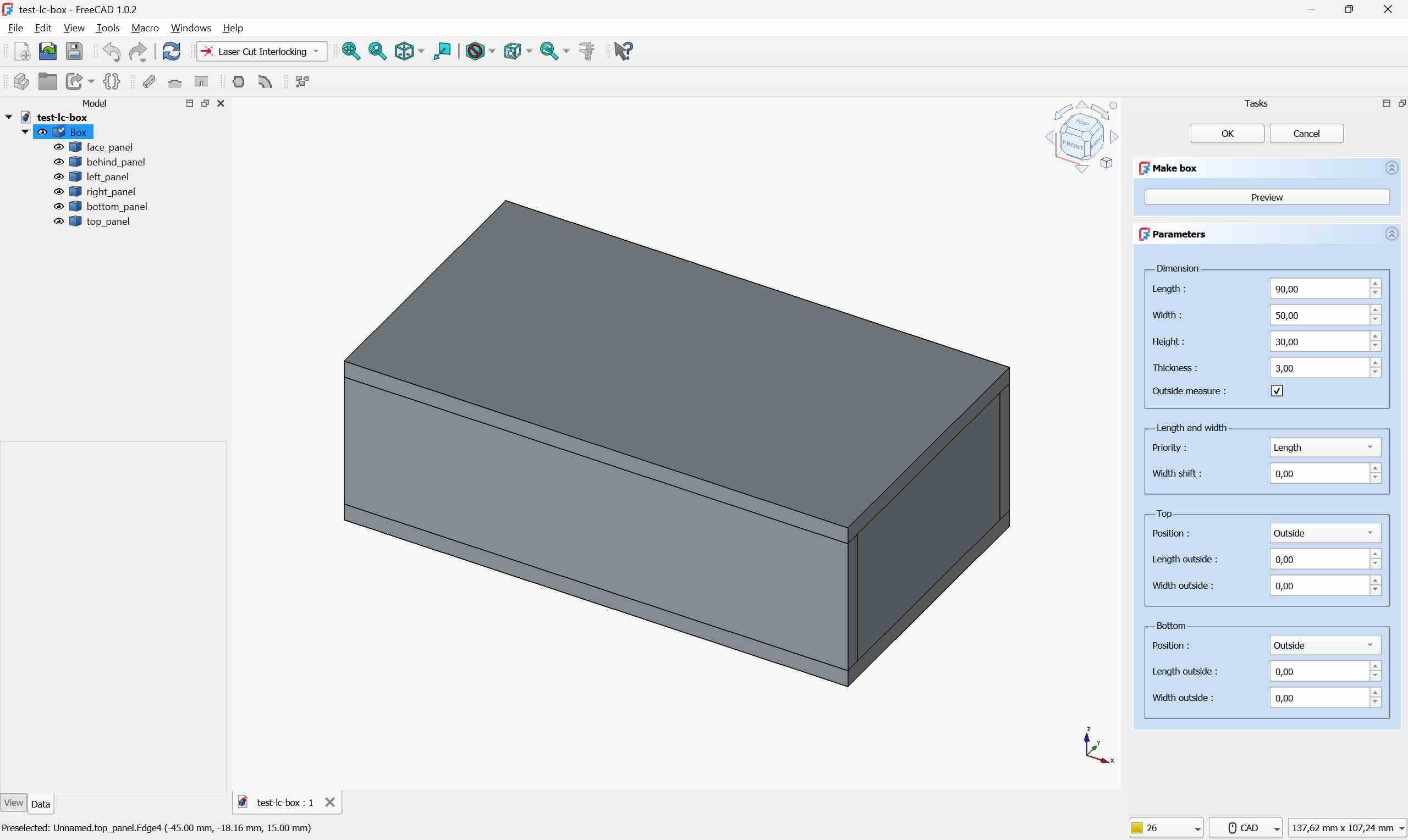Toggle visibility of bottom_panel

click(59, 206)
